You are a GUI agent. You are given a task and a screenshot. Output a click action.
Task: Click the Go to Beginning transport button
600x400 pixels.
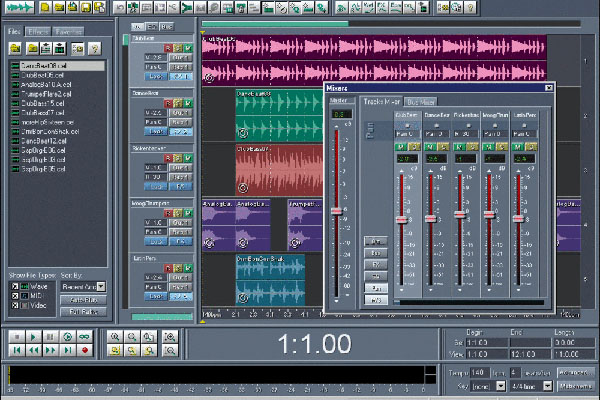point(16,351)
